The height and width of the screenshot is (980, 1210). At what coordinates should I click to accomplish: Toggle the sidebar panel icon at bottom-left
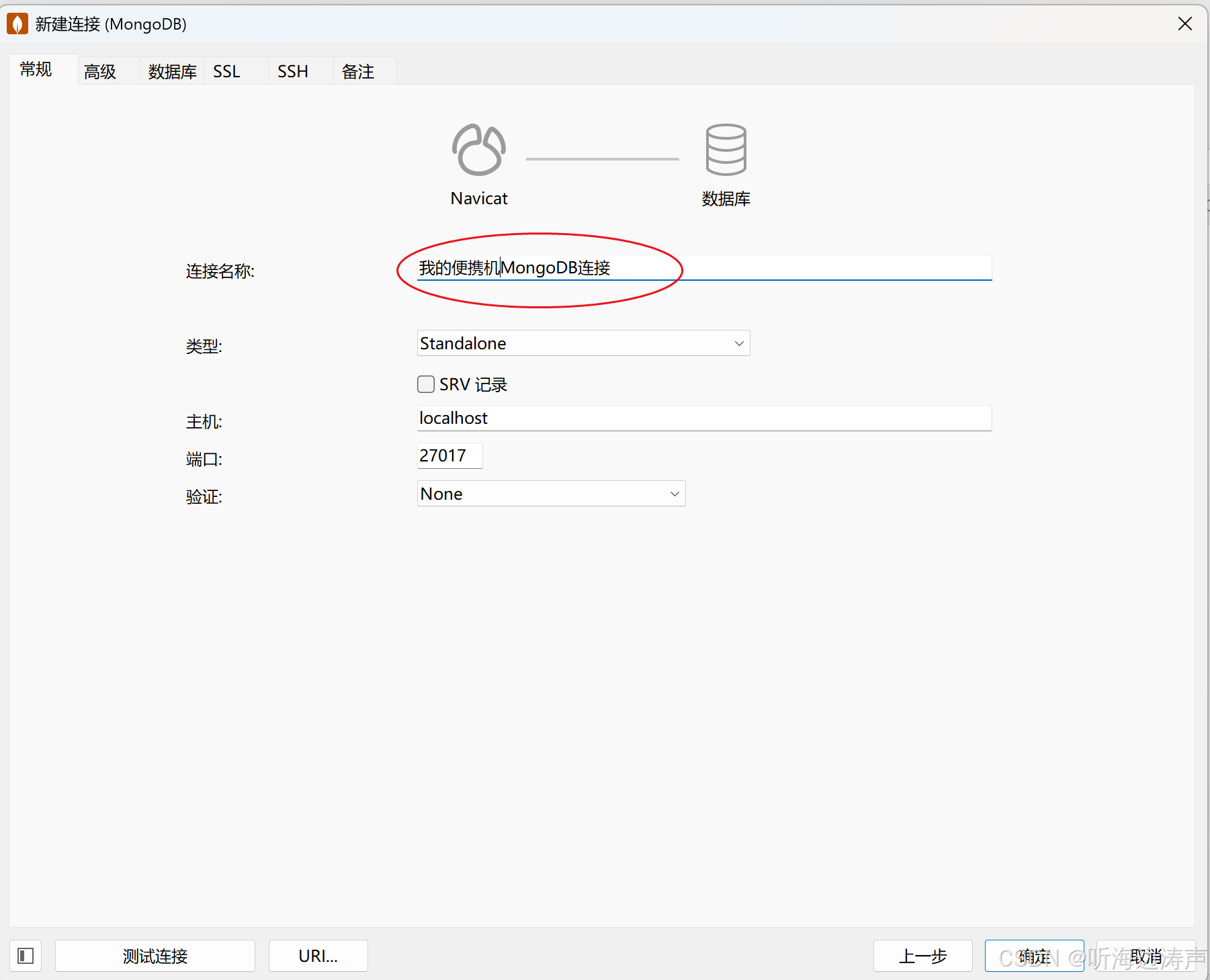pyautogui.click(x=25, y=955)
